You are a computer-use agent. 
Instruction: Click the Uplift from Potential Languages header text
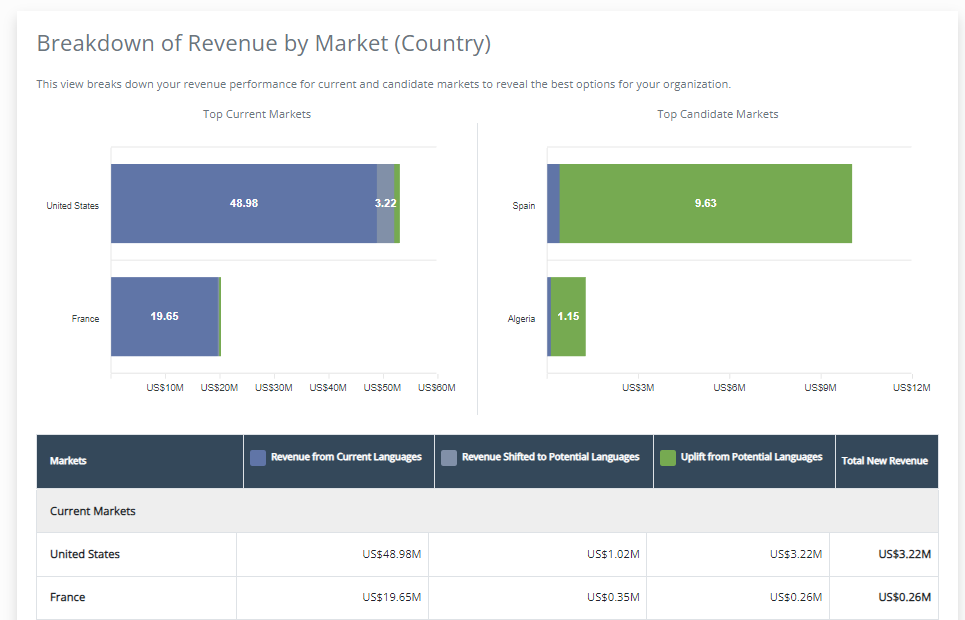click(751, 457)
